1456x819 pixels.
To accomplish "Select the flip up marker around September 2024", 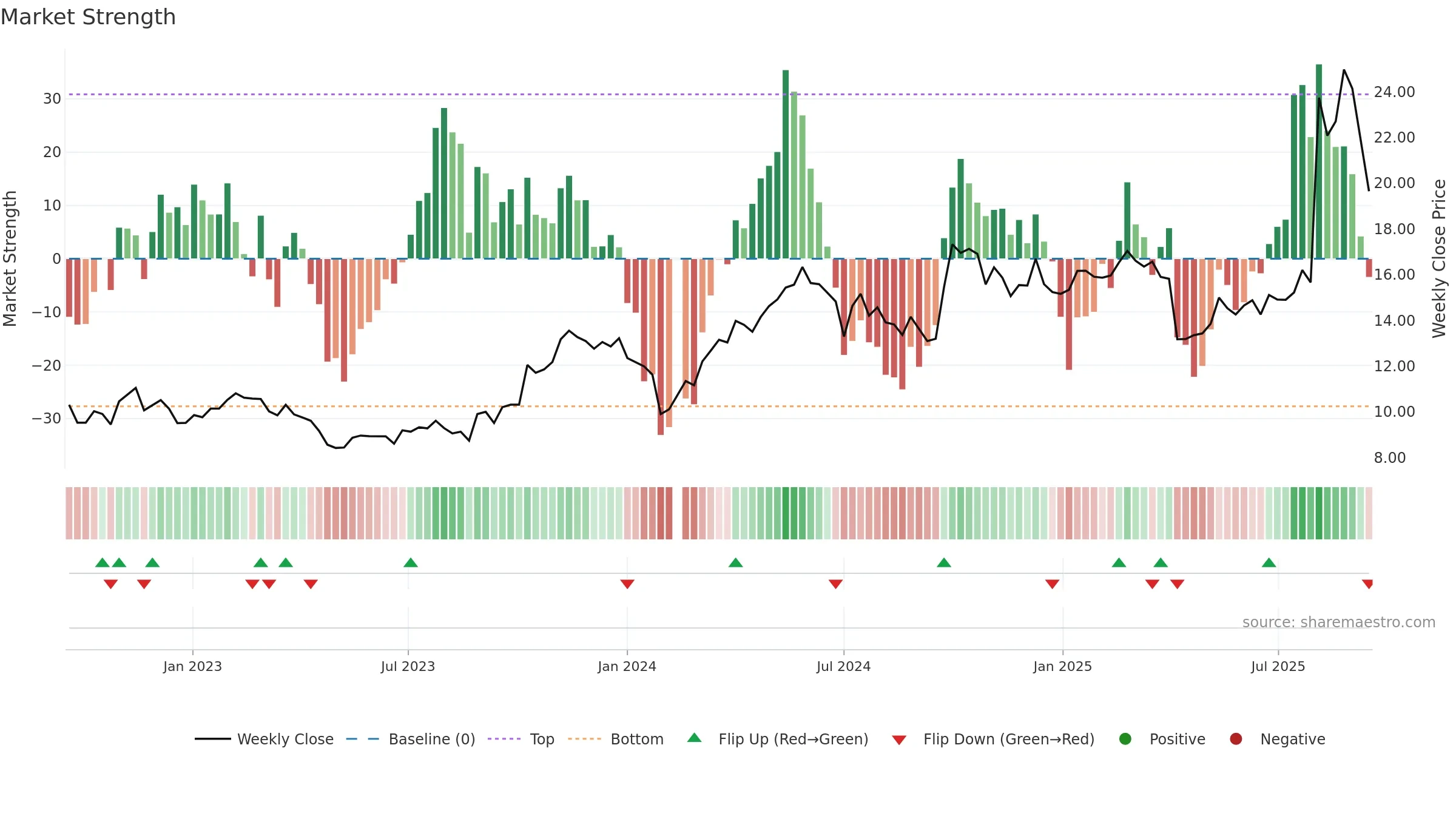I will tap(944, 562).
